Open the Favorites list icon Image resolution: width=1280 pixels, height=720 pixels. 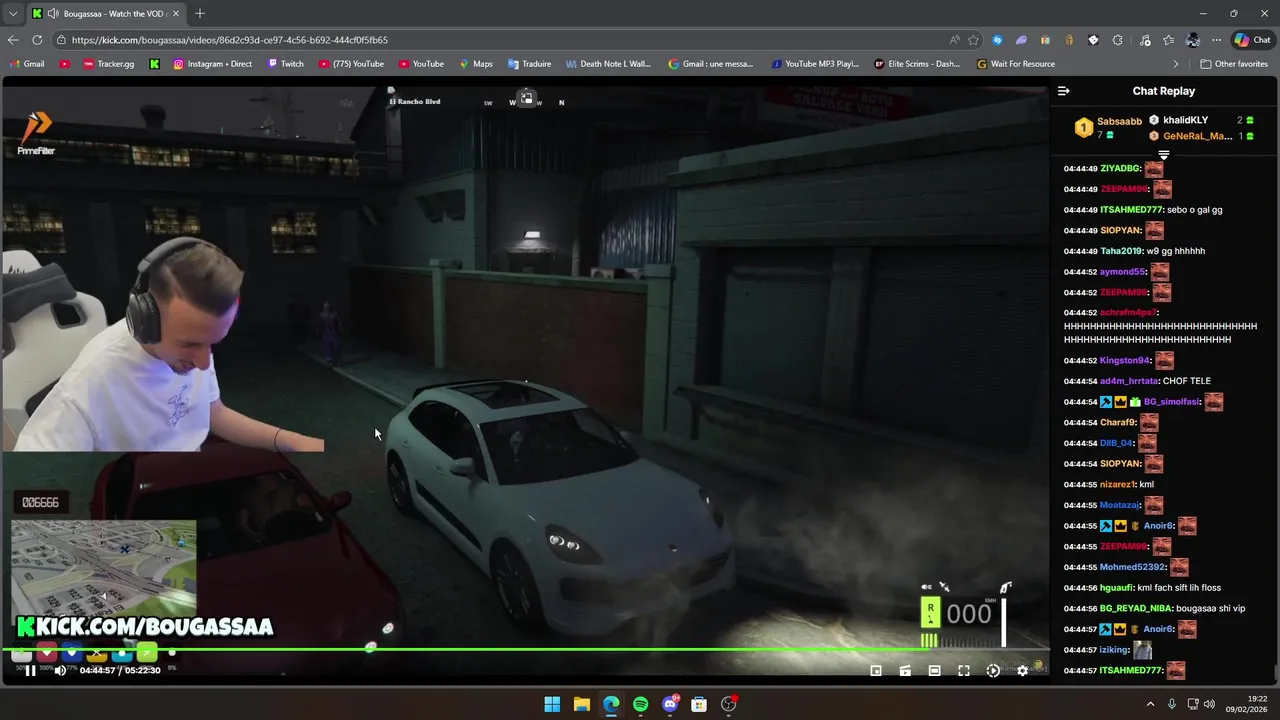1168,40
